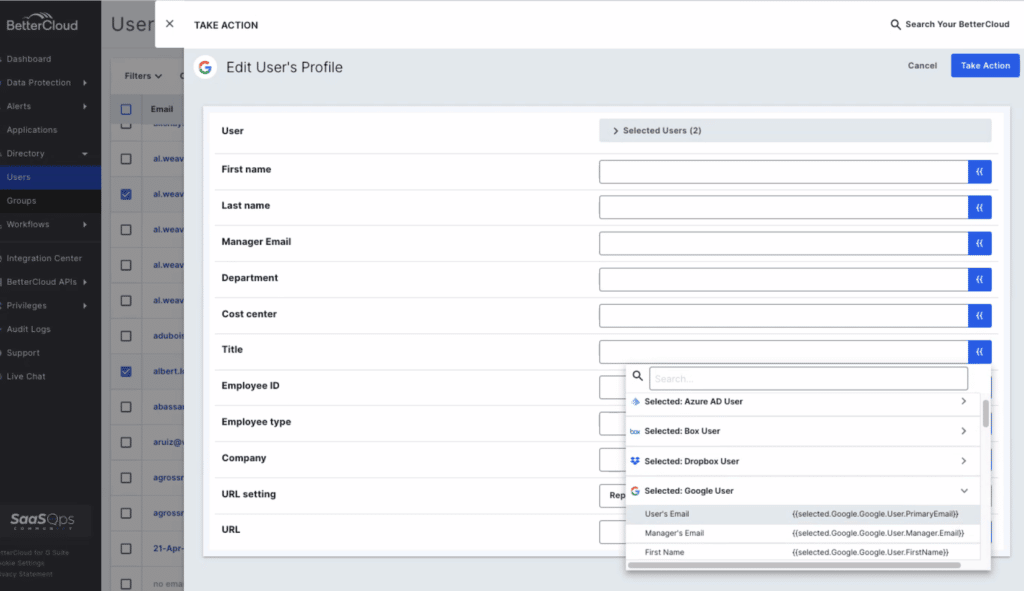
Task: Expand the Selected Users (2) section
Action: point(795,131)
